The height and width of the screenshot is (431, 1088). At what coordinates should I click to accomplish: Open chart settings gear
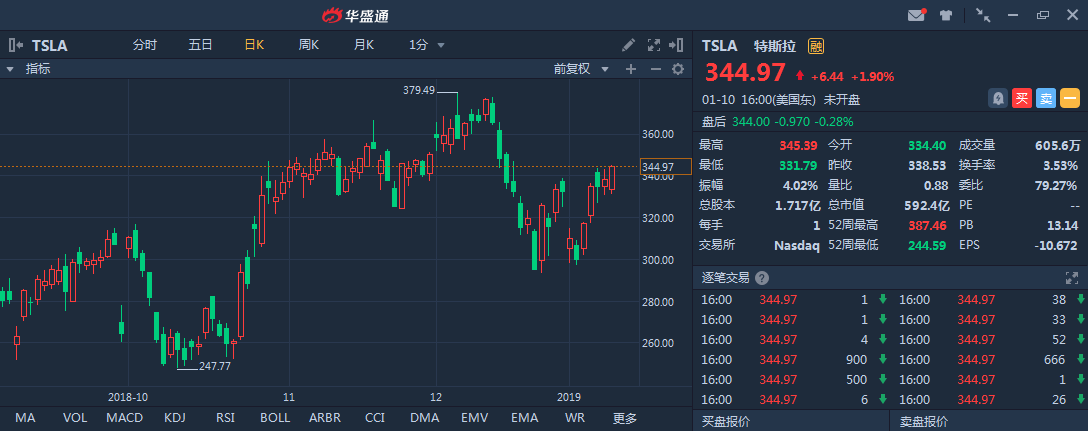677,69
